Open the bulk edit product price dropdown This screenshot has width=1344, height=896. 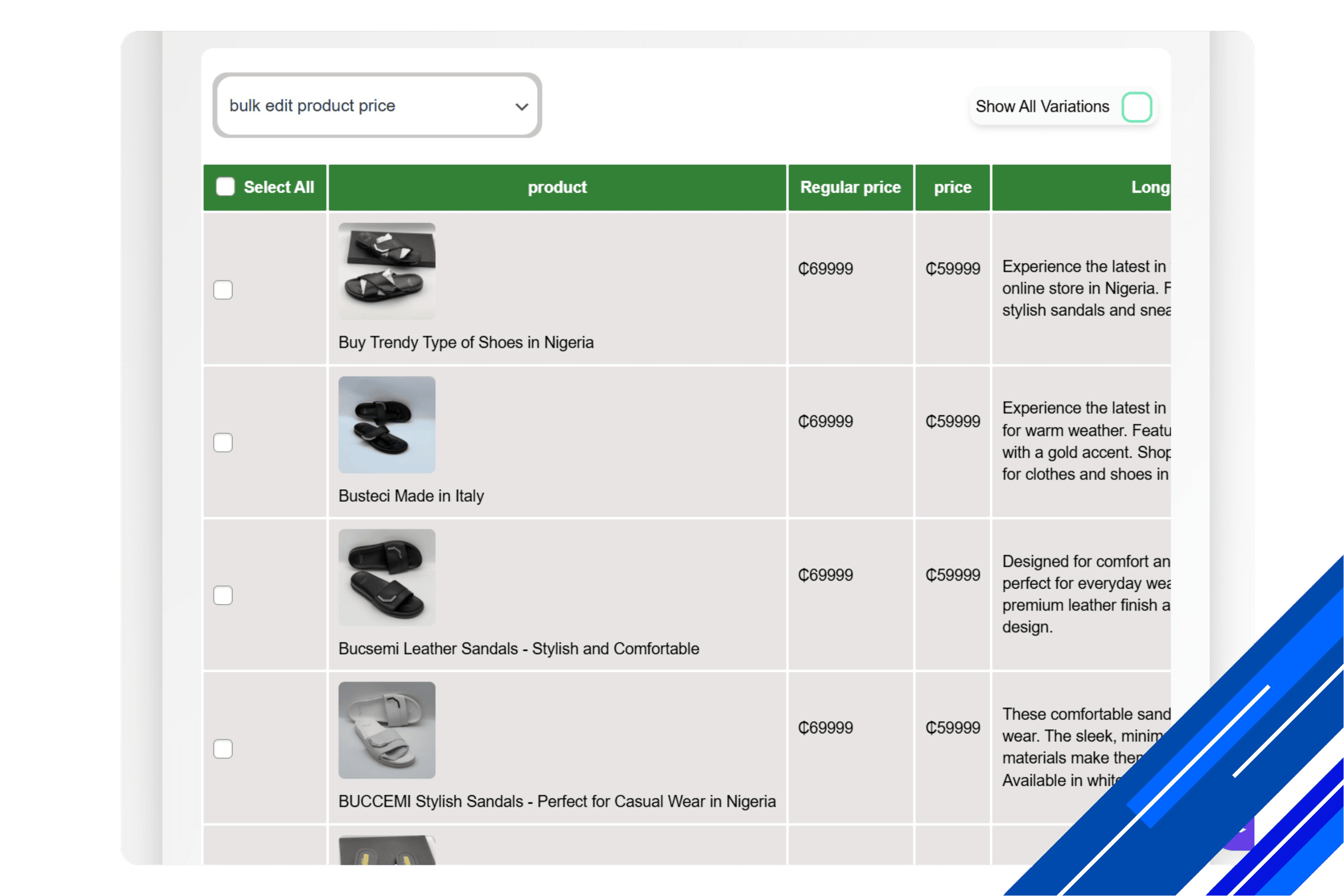pos(377,105)
